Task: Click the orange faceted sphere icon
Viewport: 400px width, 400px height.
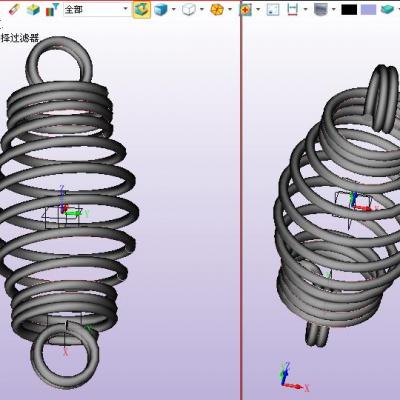Action: click(217, 10)
